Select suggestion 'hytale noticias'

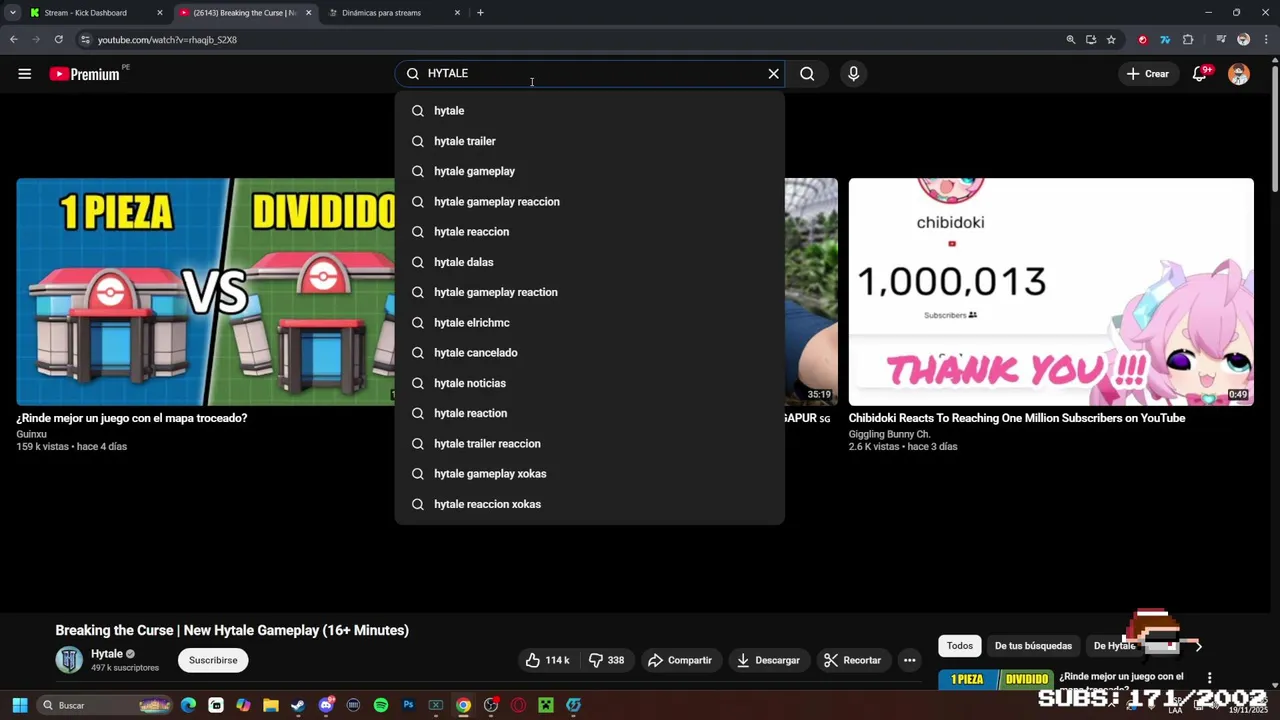point(589,383)
